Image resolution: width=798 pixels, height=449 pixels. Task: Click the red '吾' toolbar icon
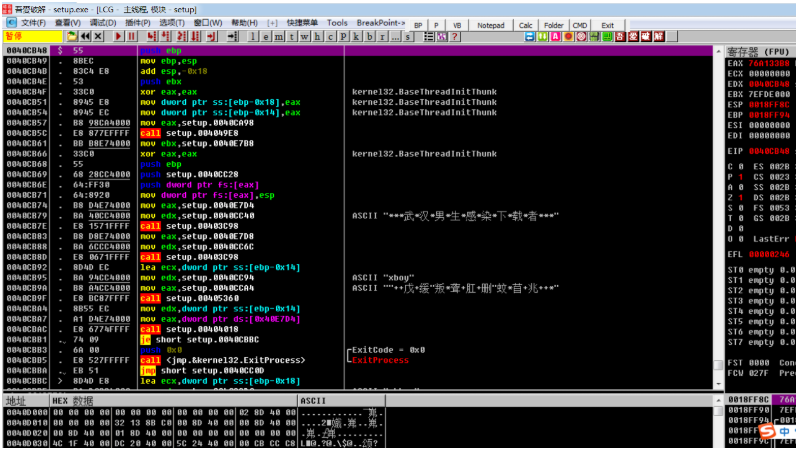(x=620, y=37)
